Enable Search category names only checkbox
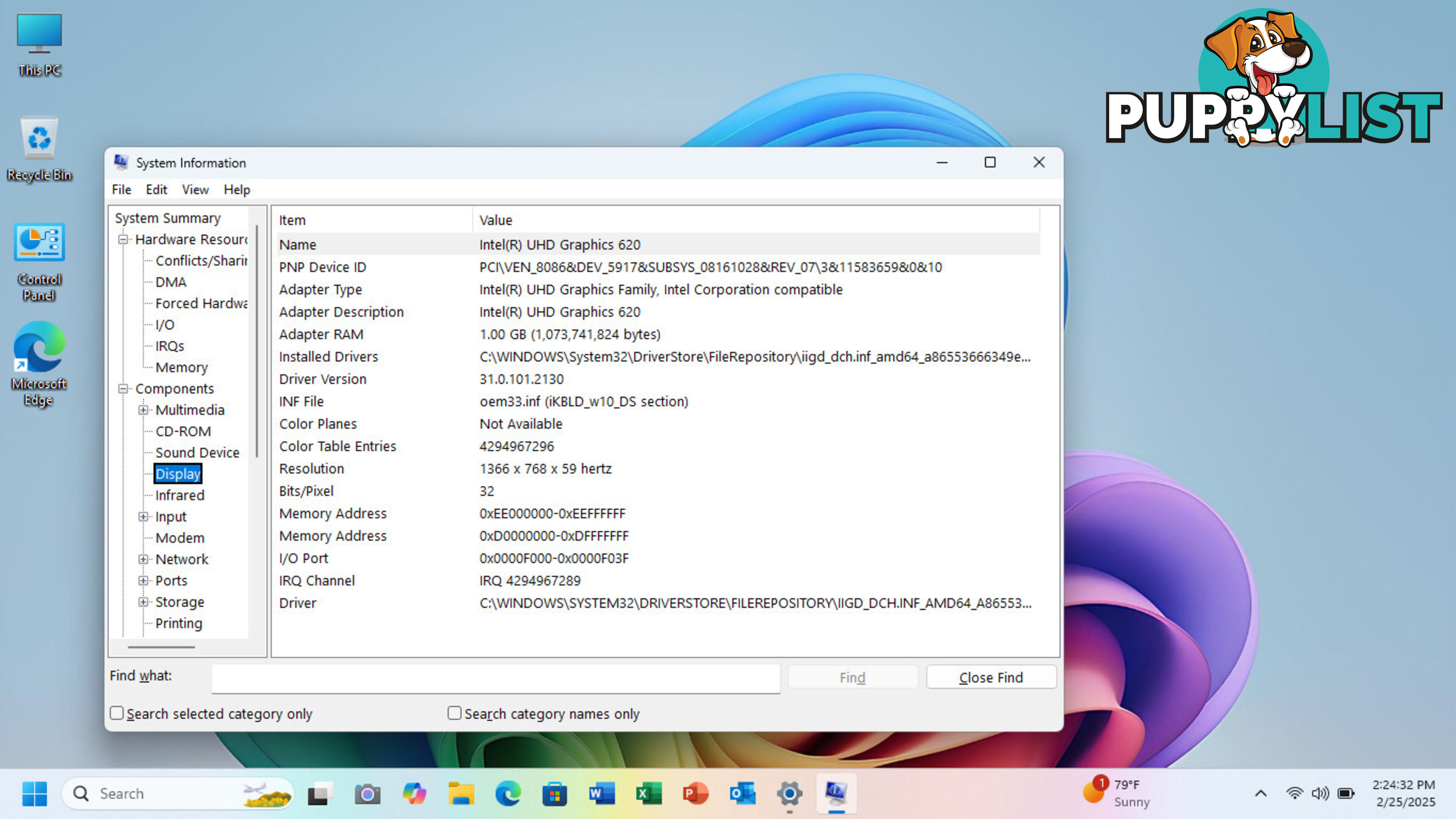Screen dimensions: 1456x819 pos(454,713)
